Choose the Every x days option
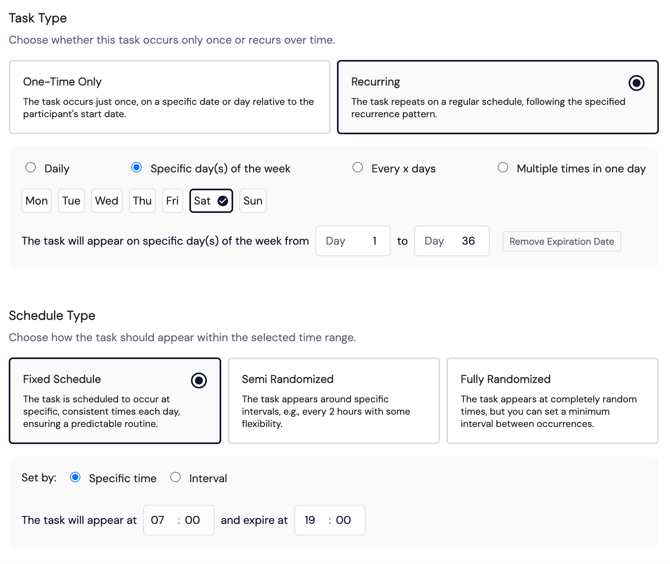670x564 pixels. tap(358, 167)
